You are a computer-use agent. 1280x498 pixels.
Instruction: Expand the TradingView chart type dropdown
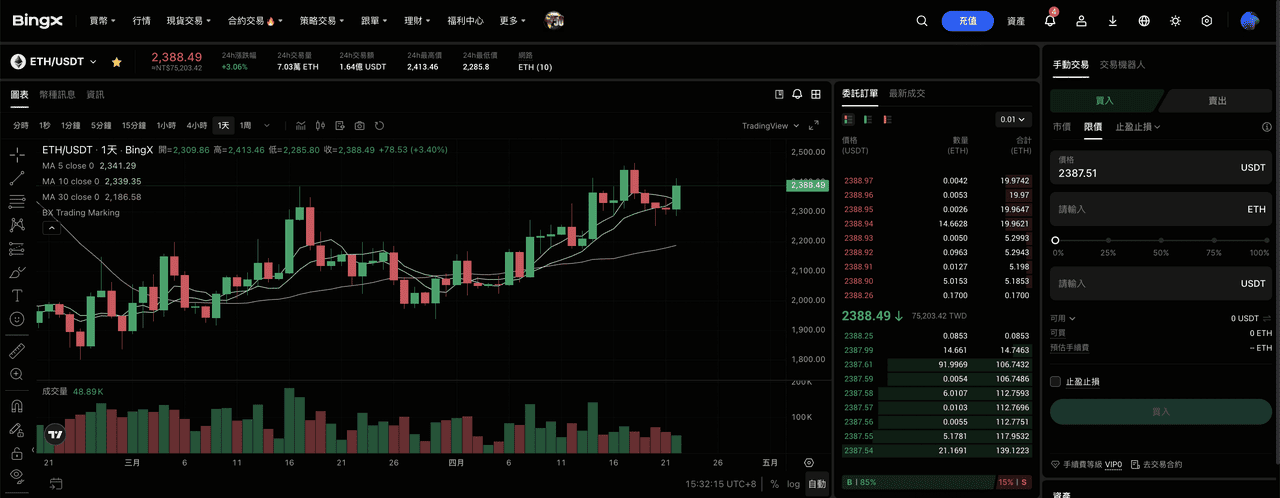point(770,126)
